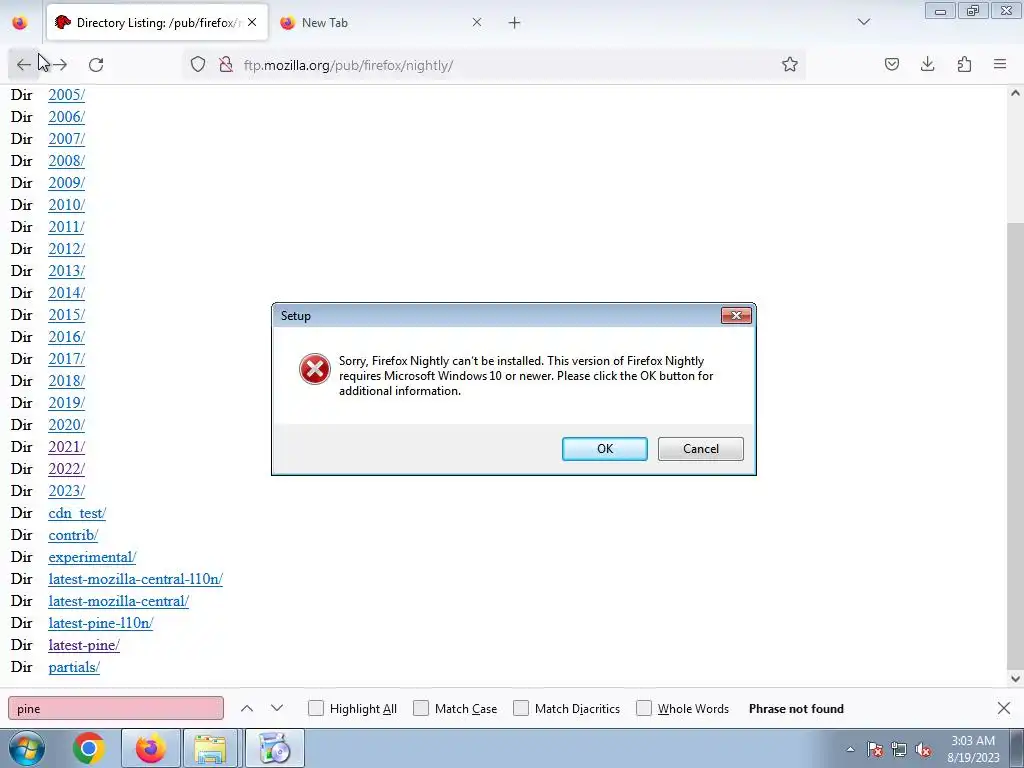The image size is (1024, 768).
Task: Reload the directory listing page
Action: [x=96, y=65]
